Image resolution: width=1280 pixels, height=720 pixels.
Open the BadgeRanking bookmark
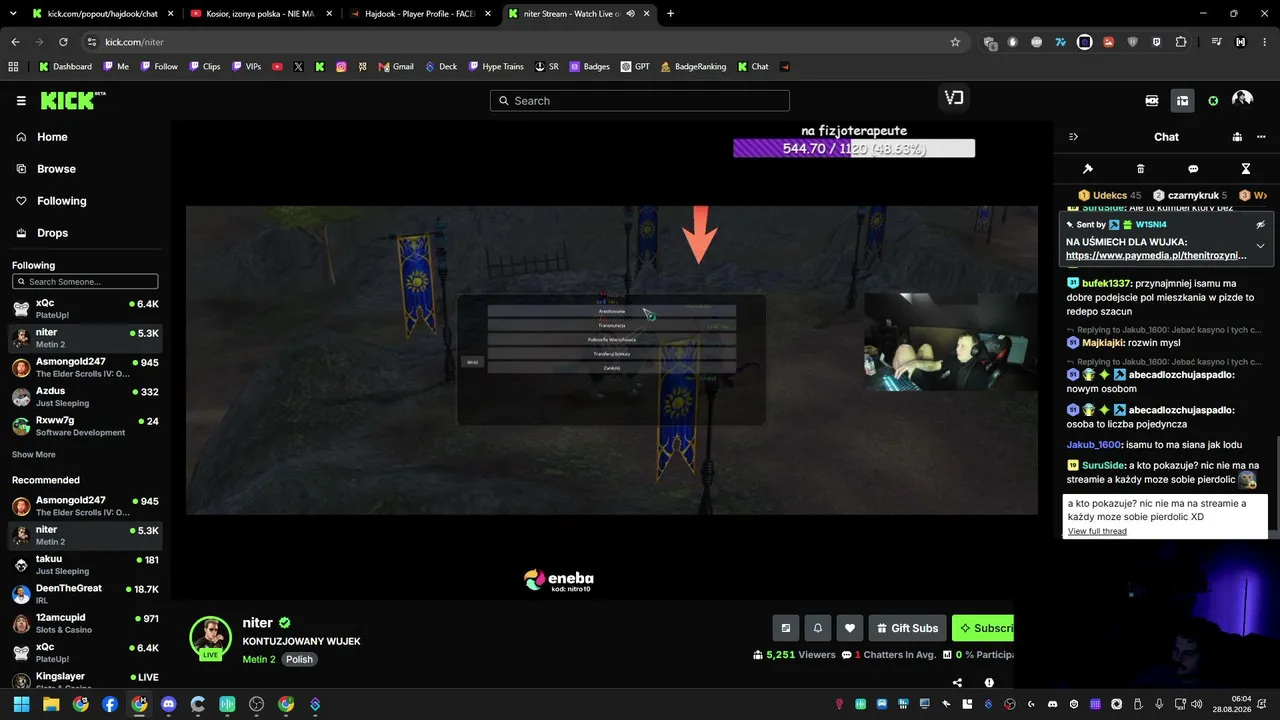692,67
